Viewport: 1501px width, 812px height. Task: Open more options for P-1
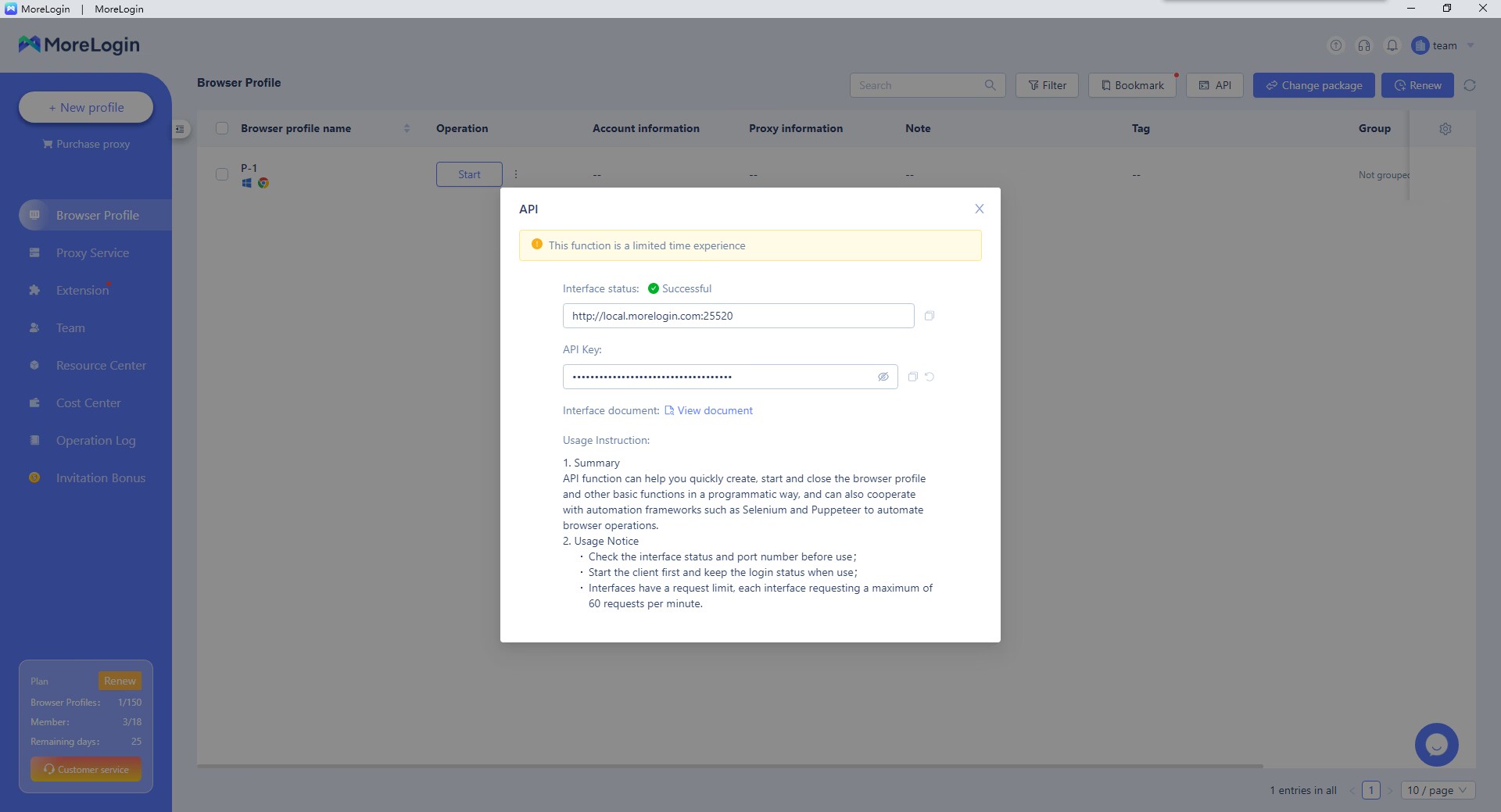516,174
